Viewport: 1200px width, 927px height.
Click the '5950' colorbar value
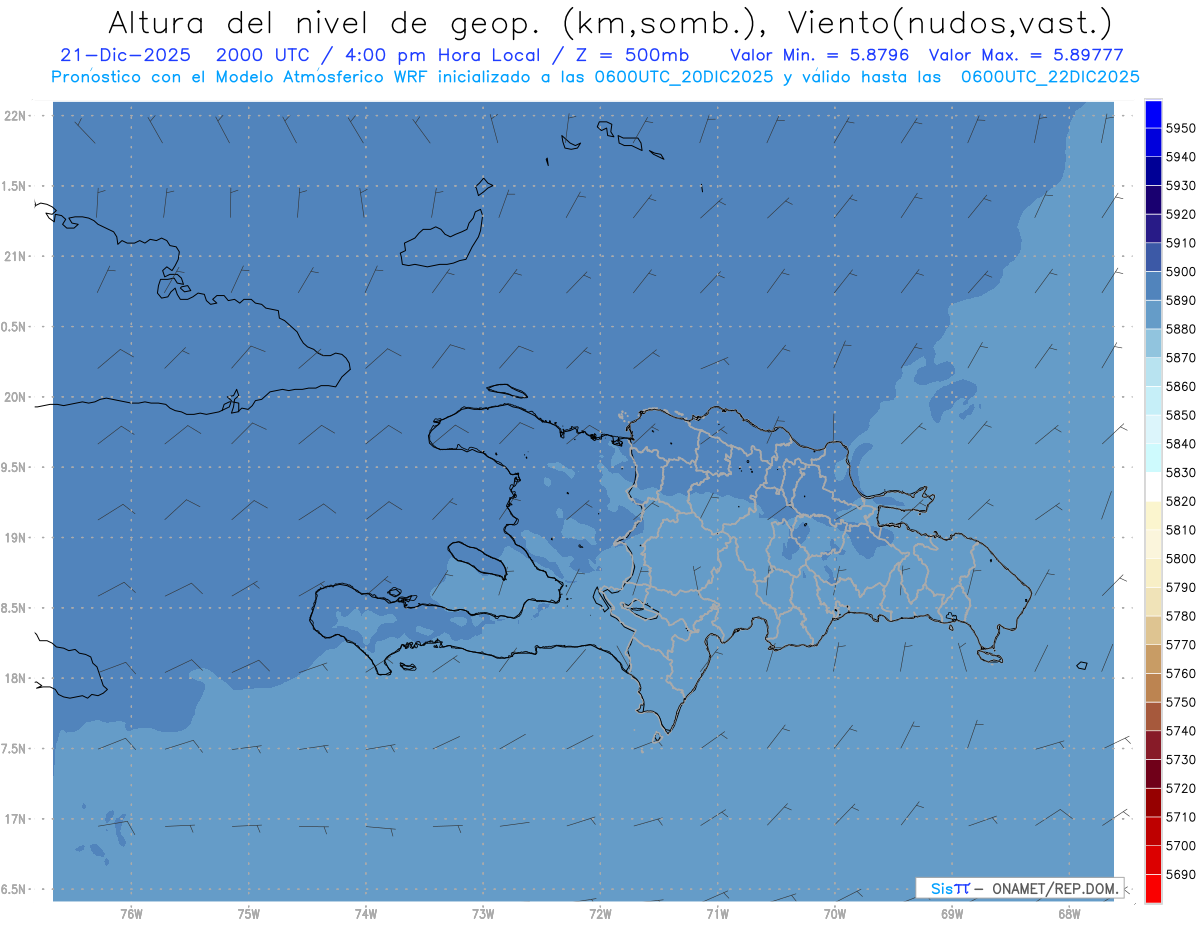(x=1181, y=128)
